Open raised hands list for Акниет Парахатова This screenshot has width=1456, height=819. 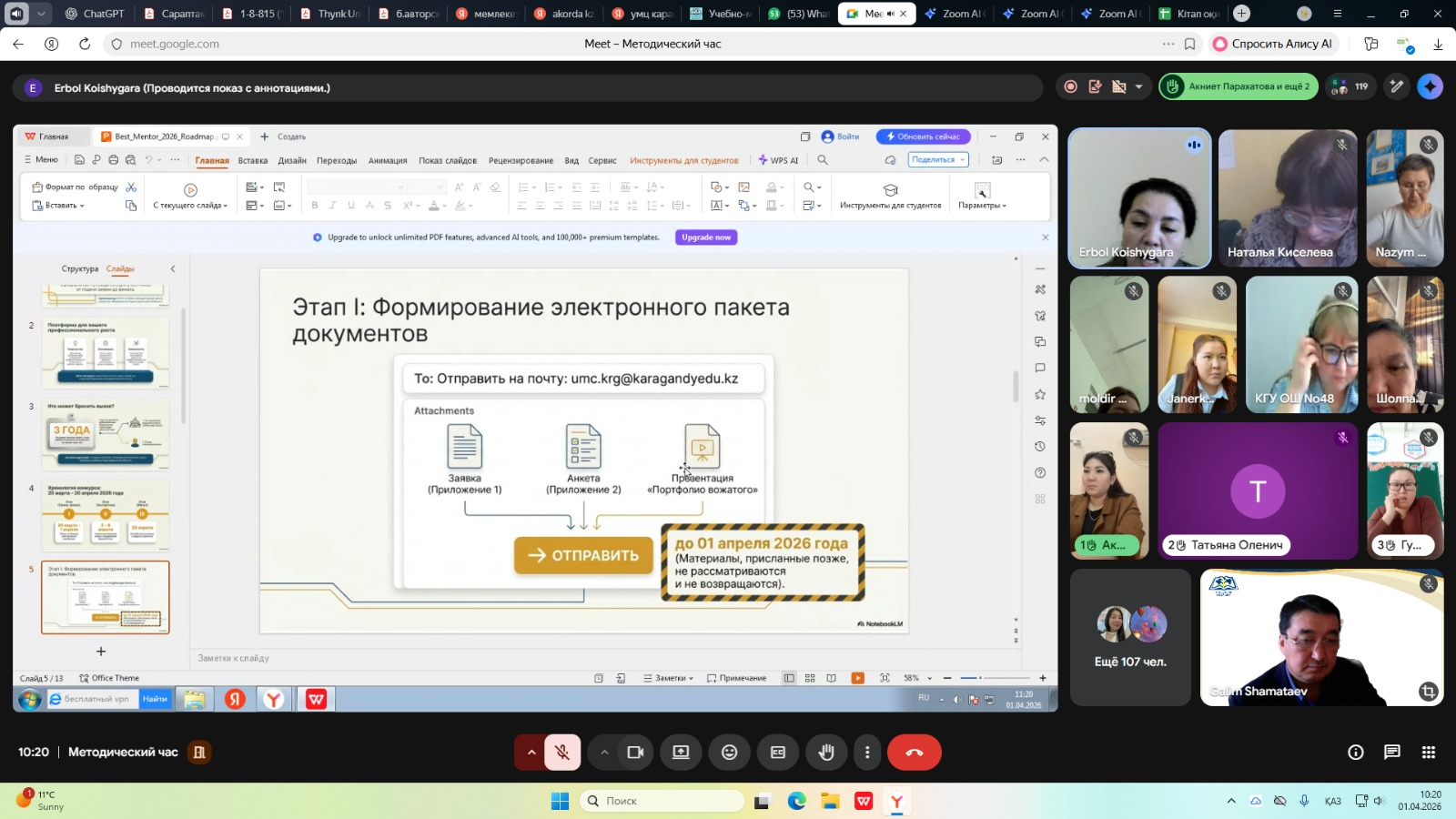[1238, 86]
